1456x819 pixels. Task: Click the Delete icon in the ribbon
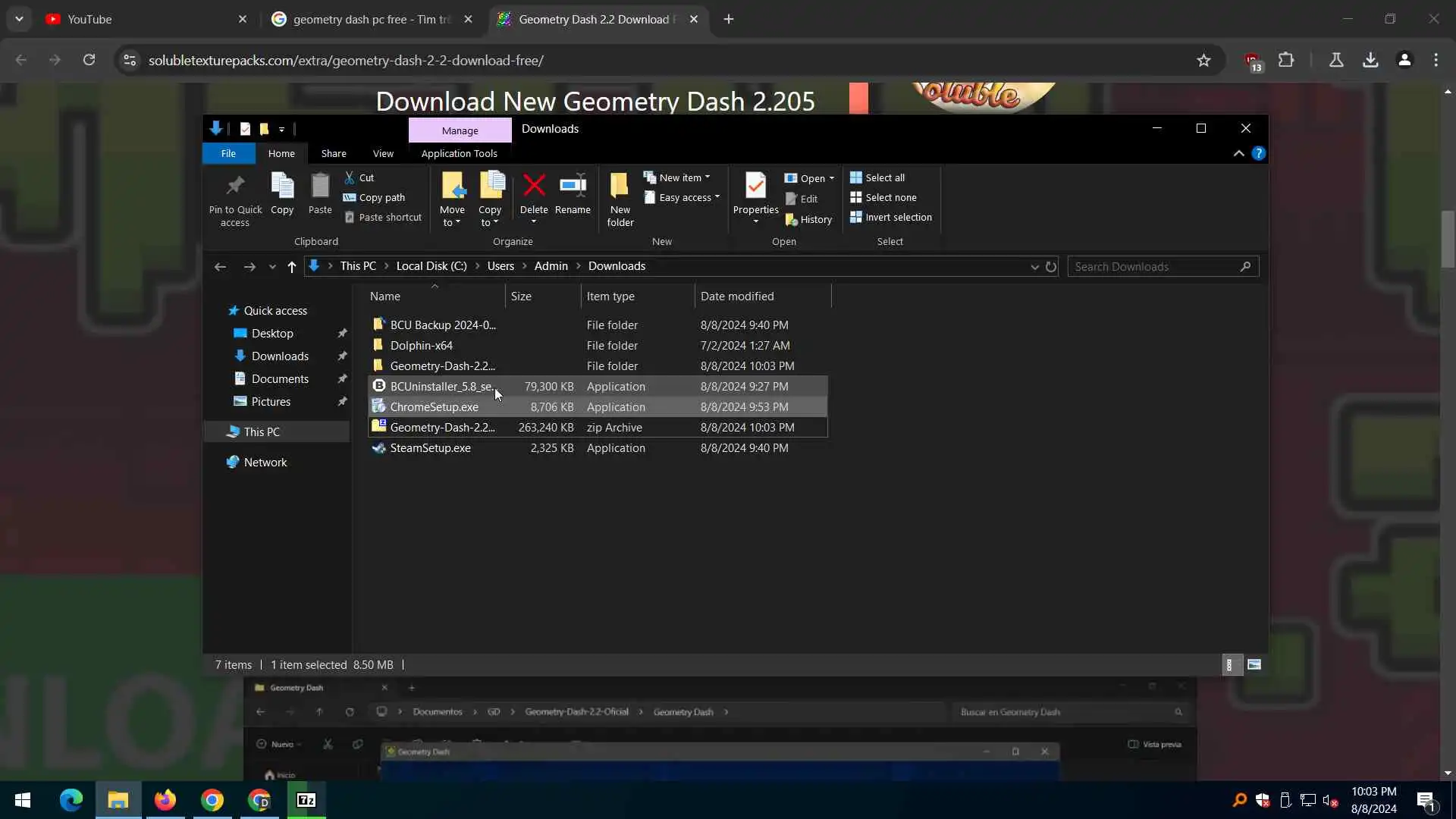click(534, 186)
